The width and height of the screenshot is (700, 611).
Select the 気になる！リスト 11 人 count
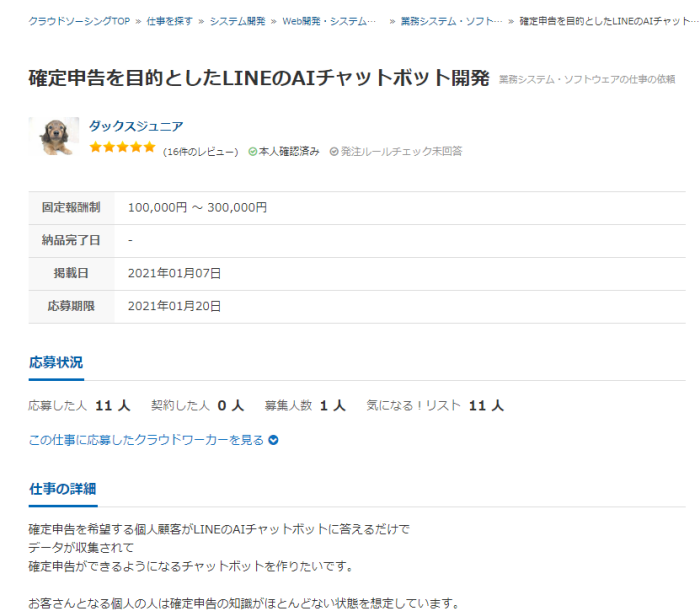[435, 406]
